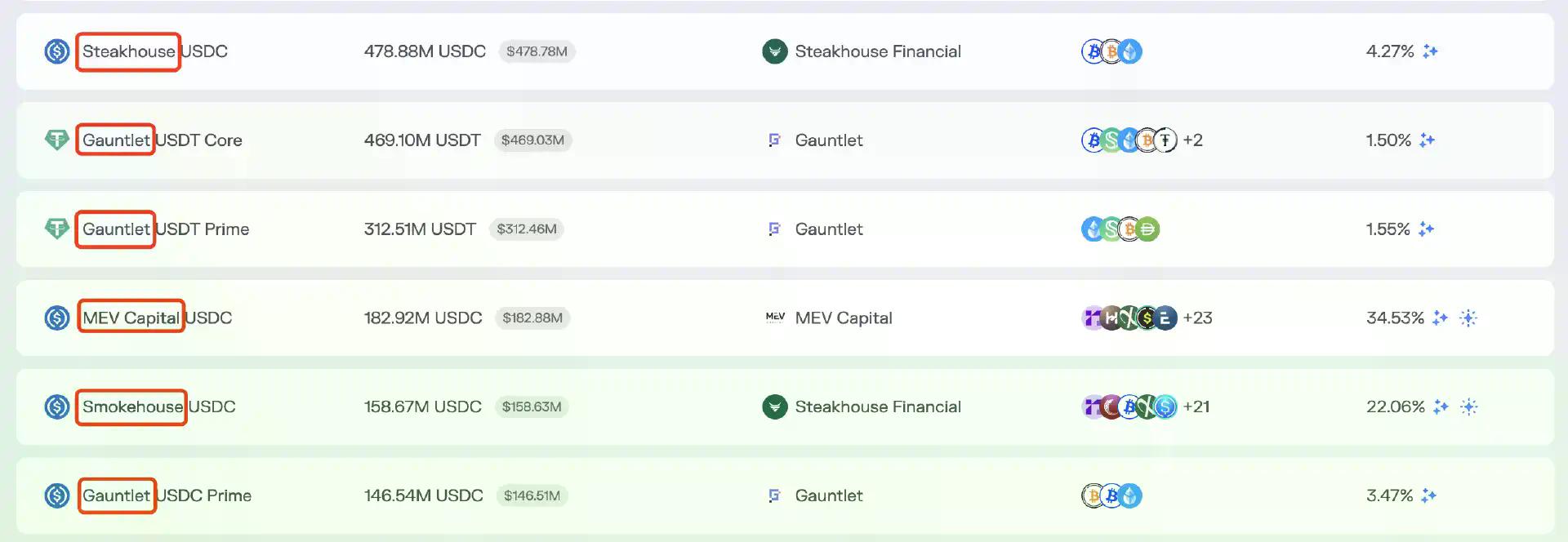Expand the +21 collateral list for Smokehouse USDC
The height and width of the screenshot is (542, 1568).
[1196, 406]
